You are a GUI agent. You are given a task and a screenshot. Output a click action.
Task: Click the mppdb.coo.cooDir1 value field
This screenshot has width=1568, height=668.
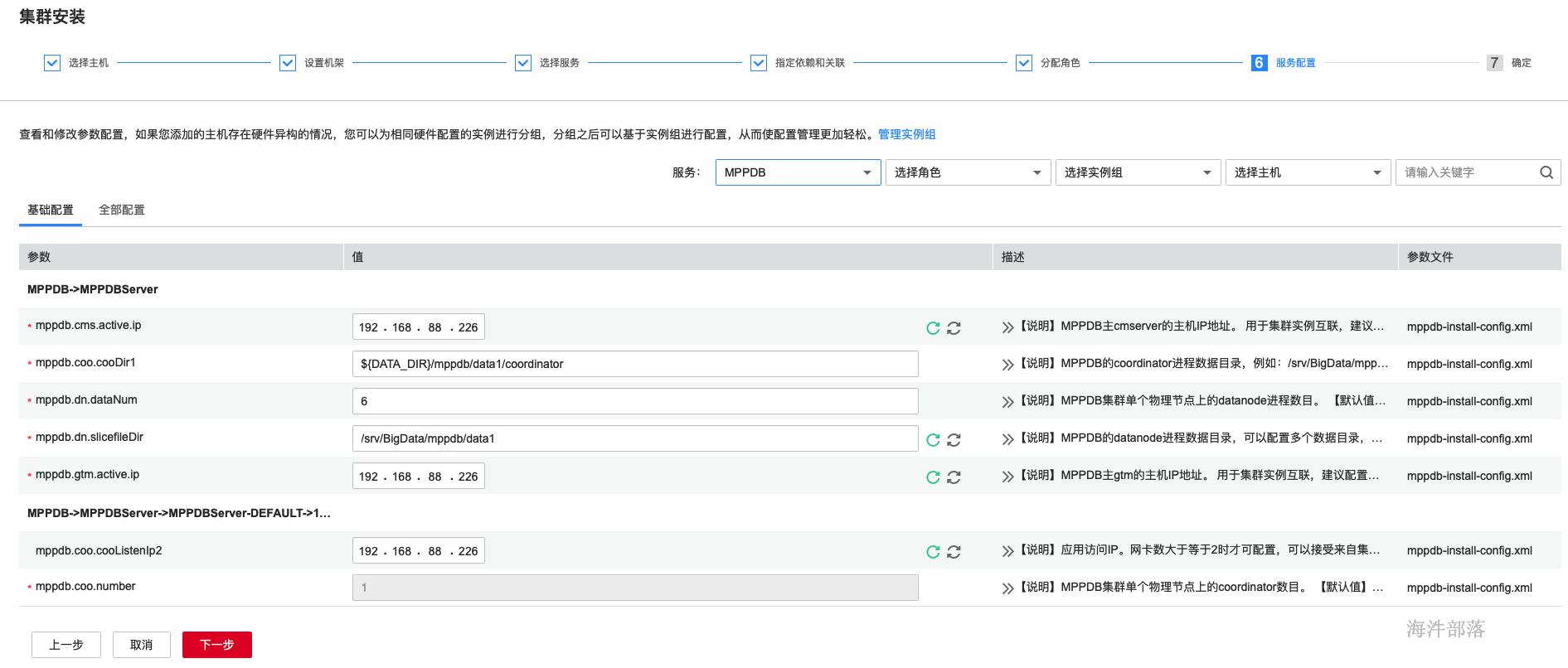pyautogui.click(x=635, y=364)
